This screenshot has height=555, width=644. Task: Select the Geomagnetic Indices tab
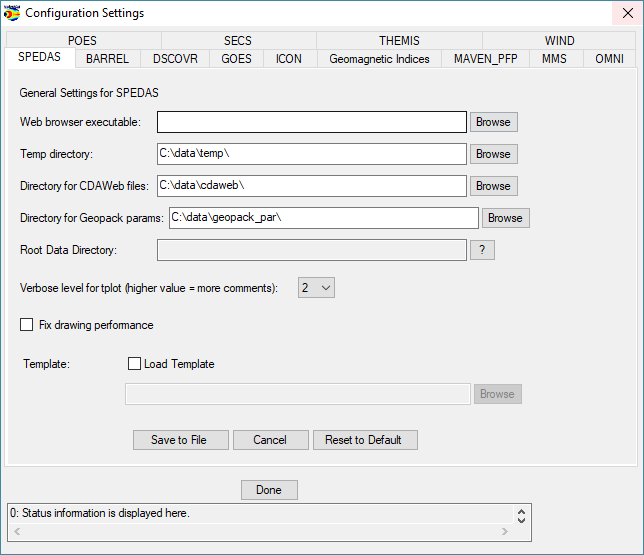click(379, 59)
